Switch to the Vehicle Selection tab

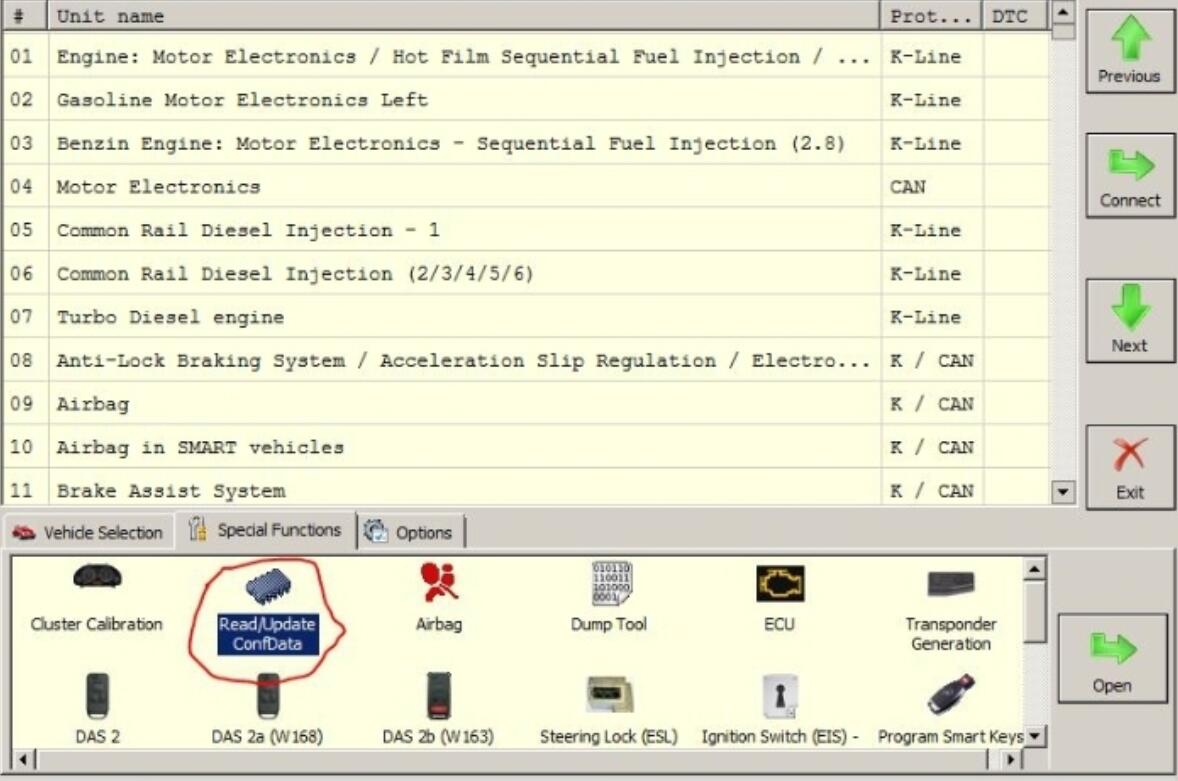(90, 533)
